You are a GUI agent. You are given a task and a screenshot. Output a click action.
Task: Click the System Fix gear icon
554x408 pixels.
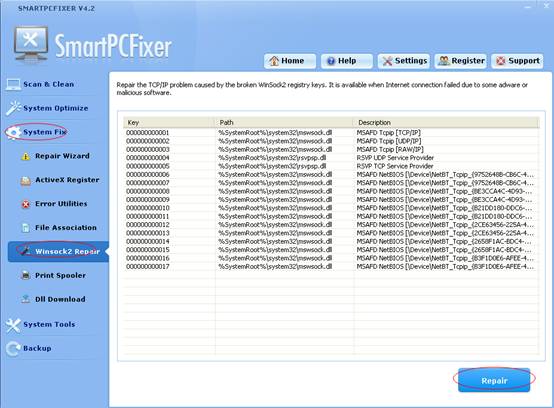(x=14, y=132)
